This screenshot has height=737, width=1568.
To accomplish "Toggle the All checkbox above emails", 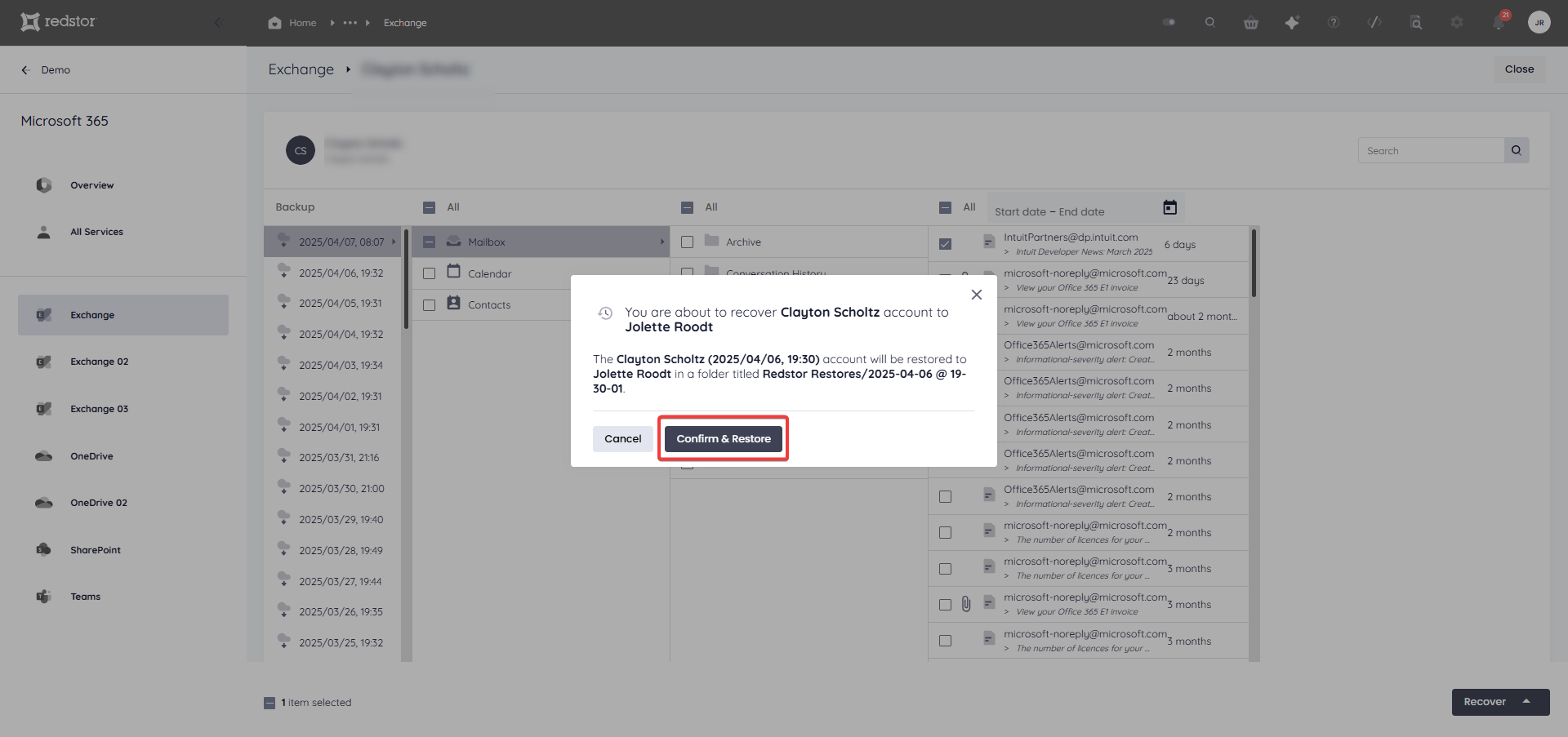I will [x=945, y=207].
